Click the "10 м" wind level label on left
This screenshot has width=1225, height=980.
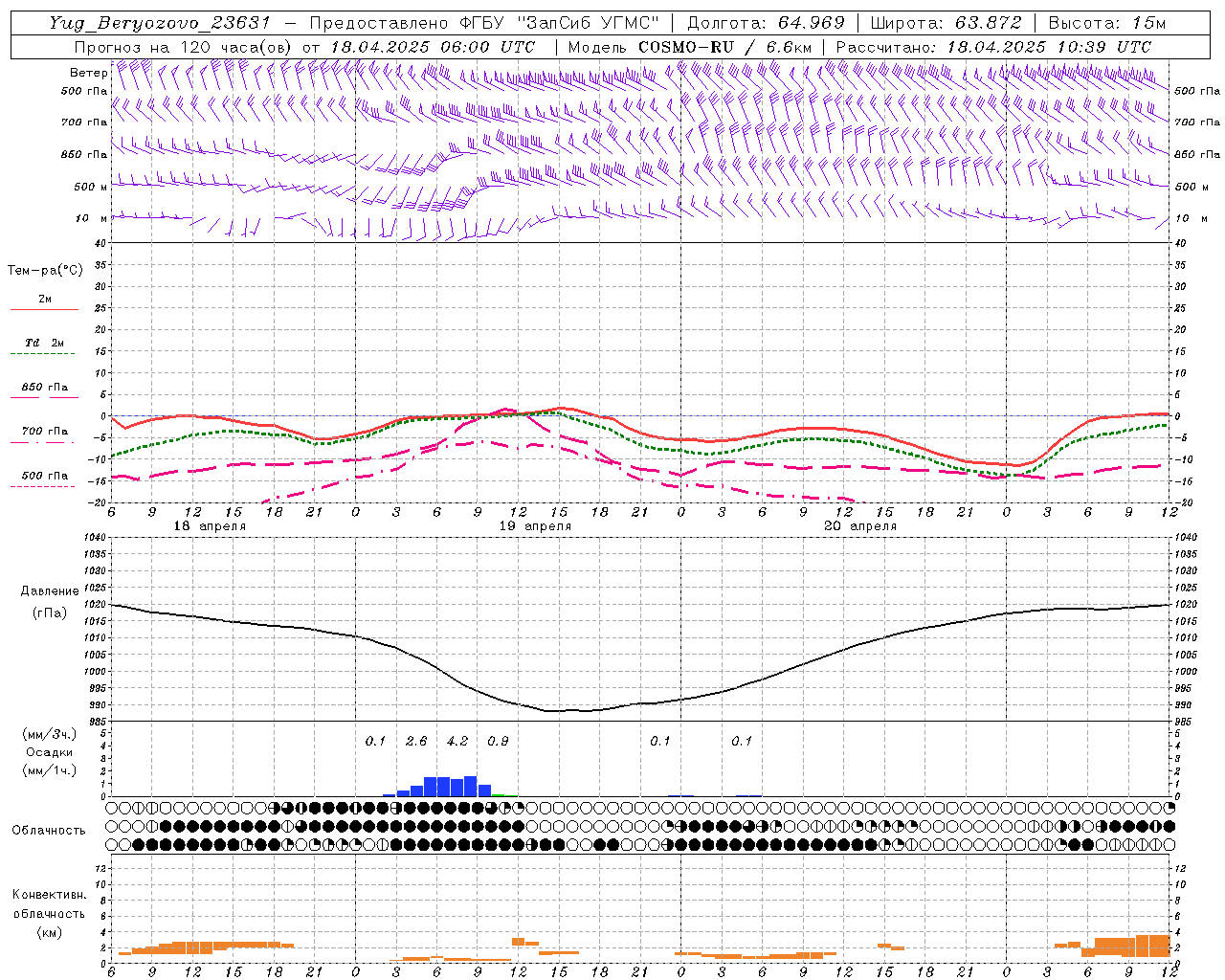click(91, 218)
